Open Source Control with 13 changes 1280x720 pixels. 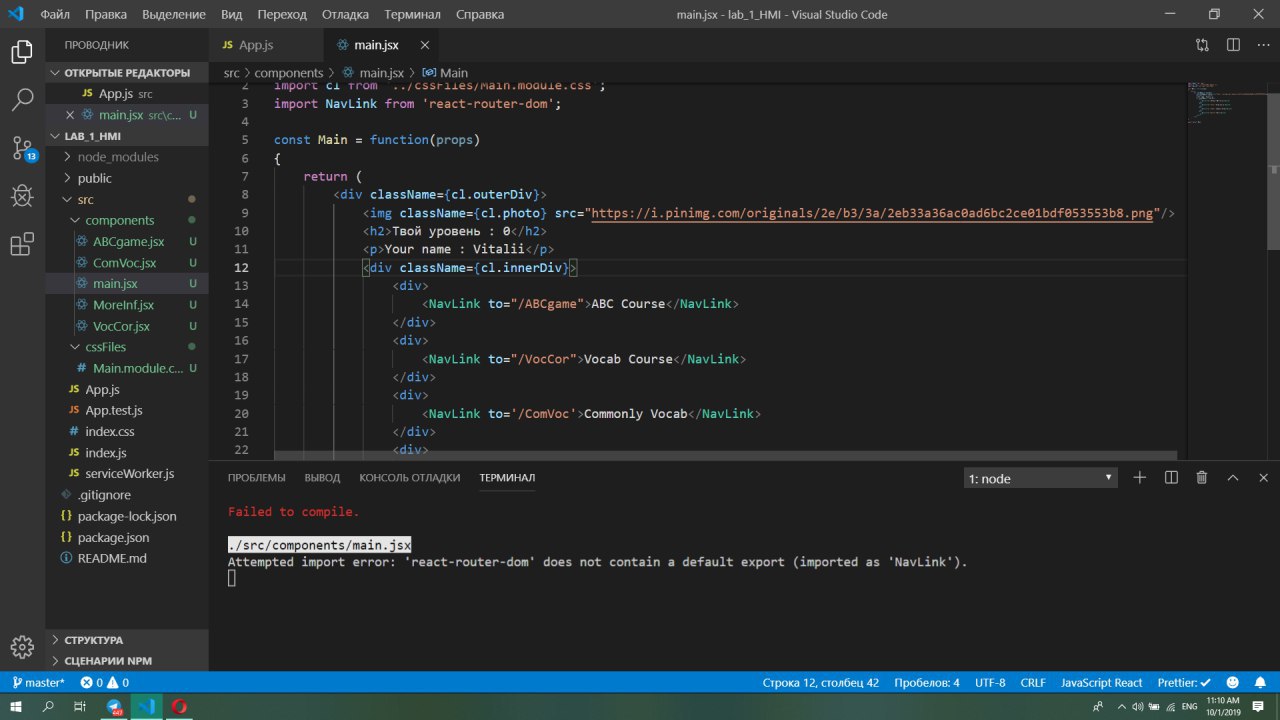(22, 149)
